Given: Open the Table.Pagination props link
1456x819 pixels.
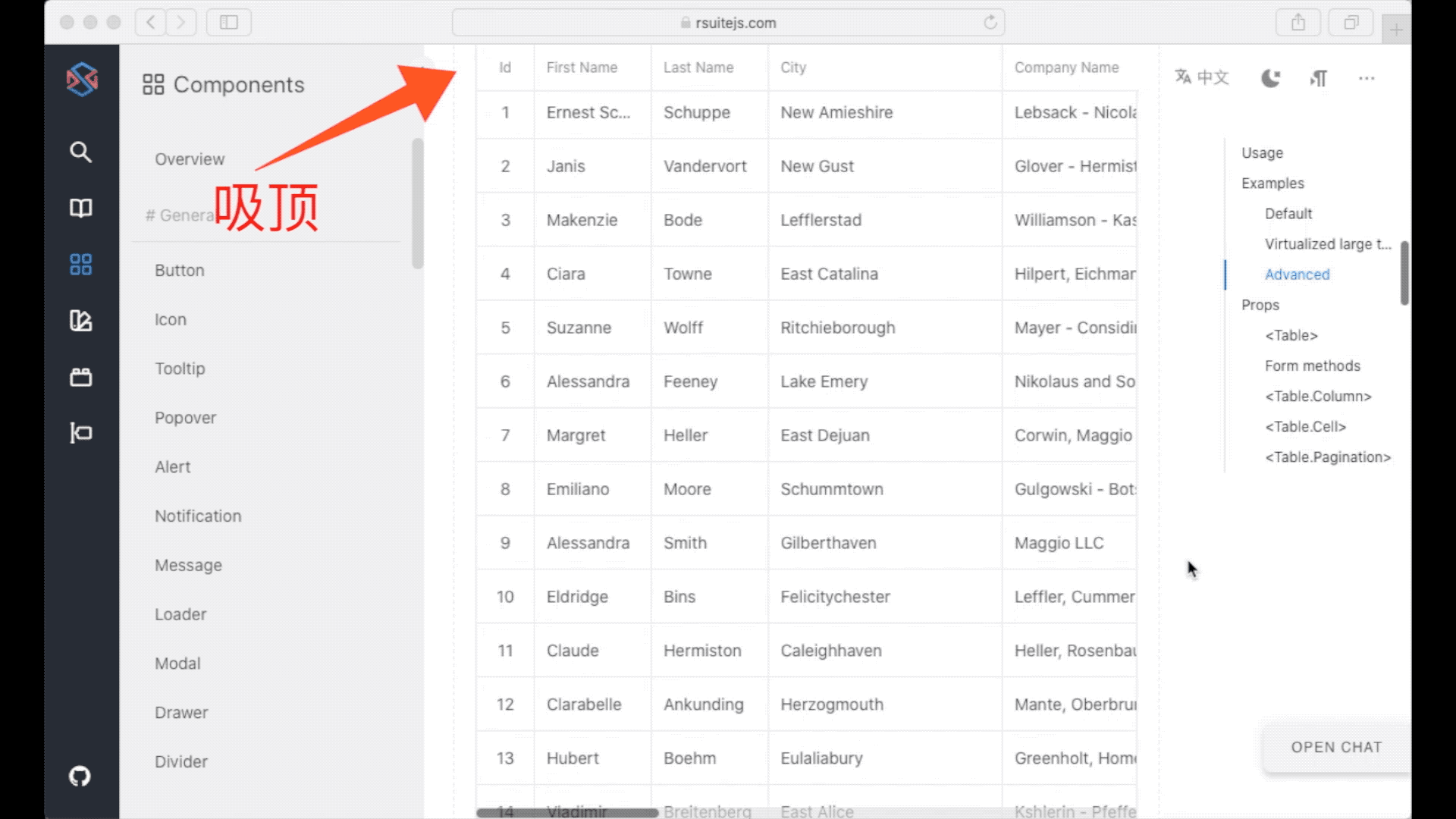Looking at the screenshot, I should click(x=1327, y=457).
